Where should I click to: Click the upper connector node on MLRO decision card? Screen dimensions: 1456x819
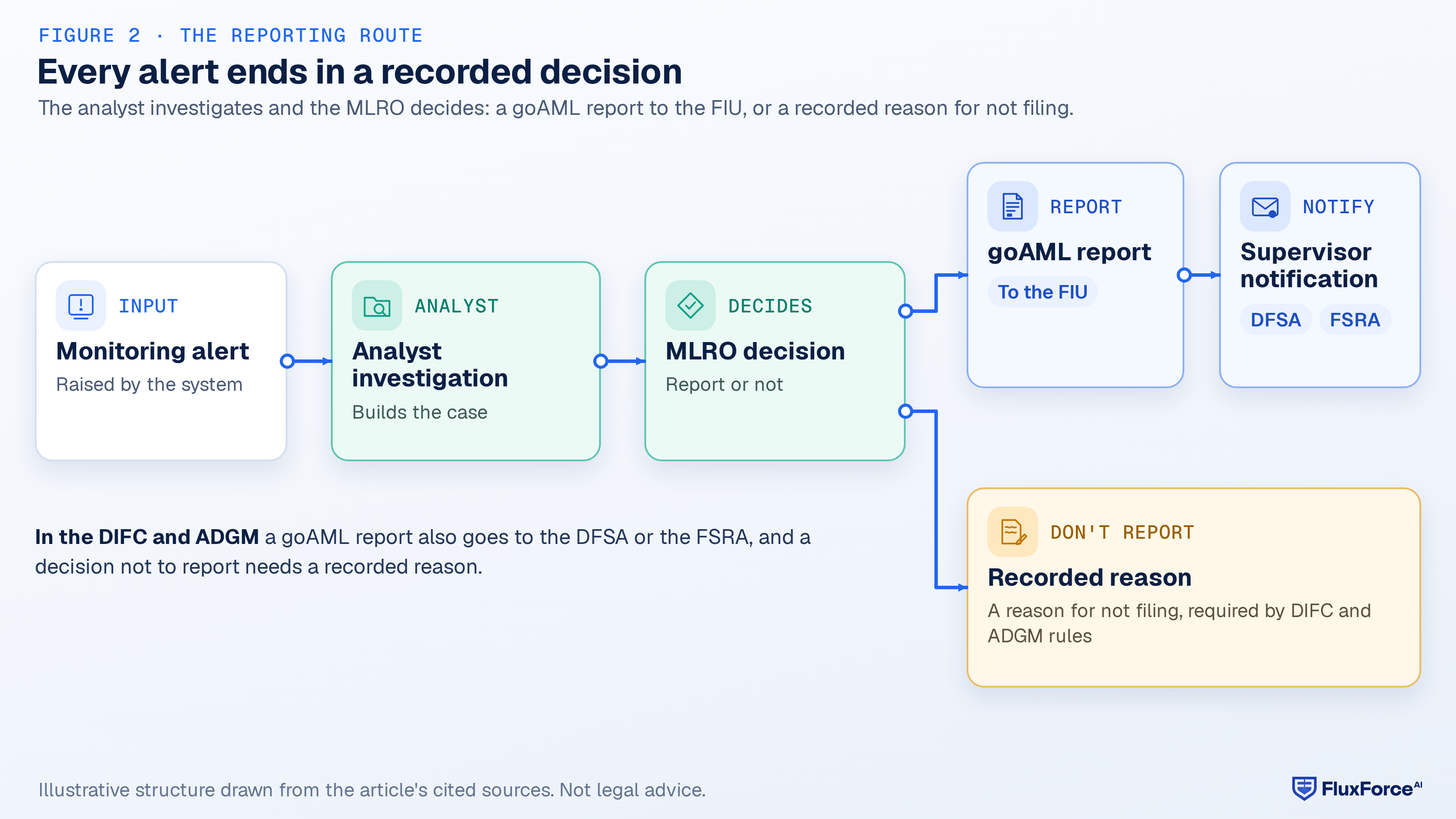tap(906, 311)
